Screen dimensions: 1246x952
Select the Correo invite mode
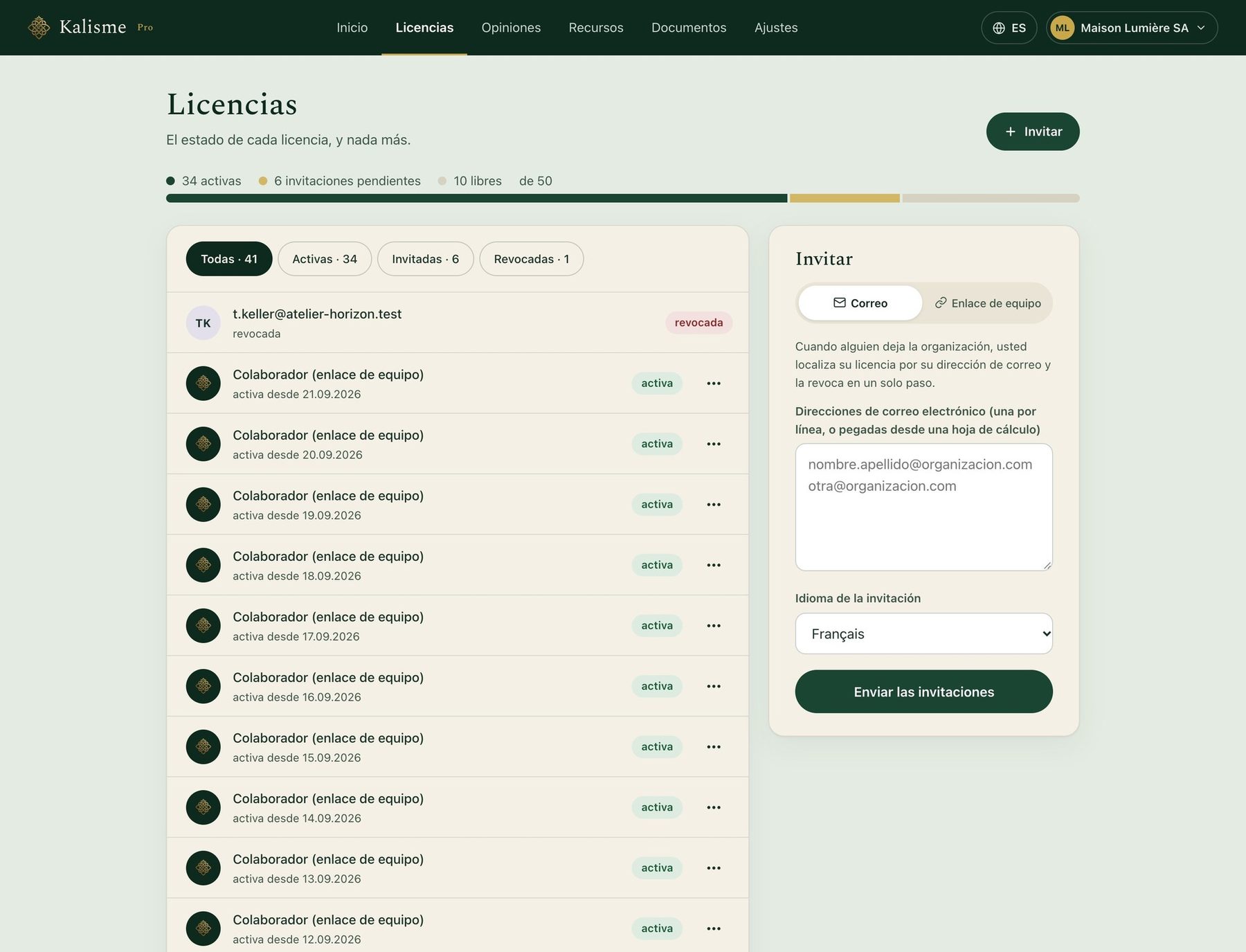click(x=860, y=303)
